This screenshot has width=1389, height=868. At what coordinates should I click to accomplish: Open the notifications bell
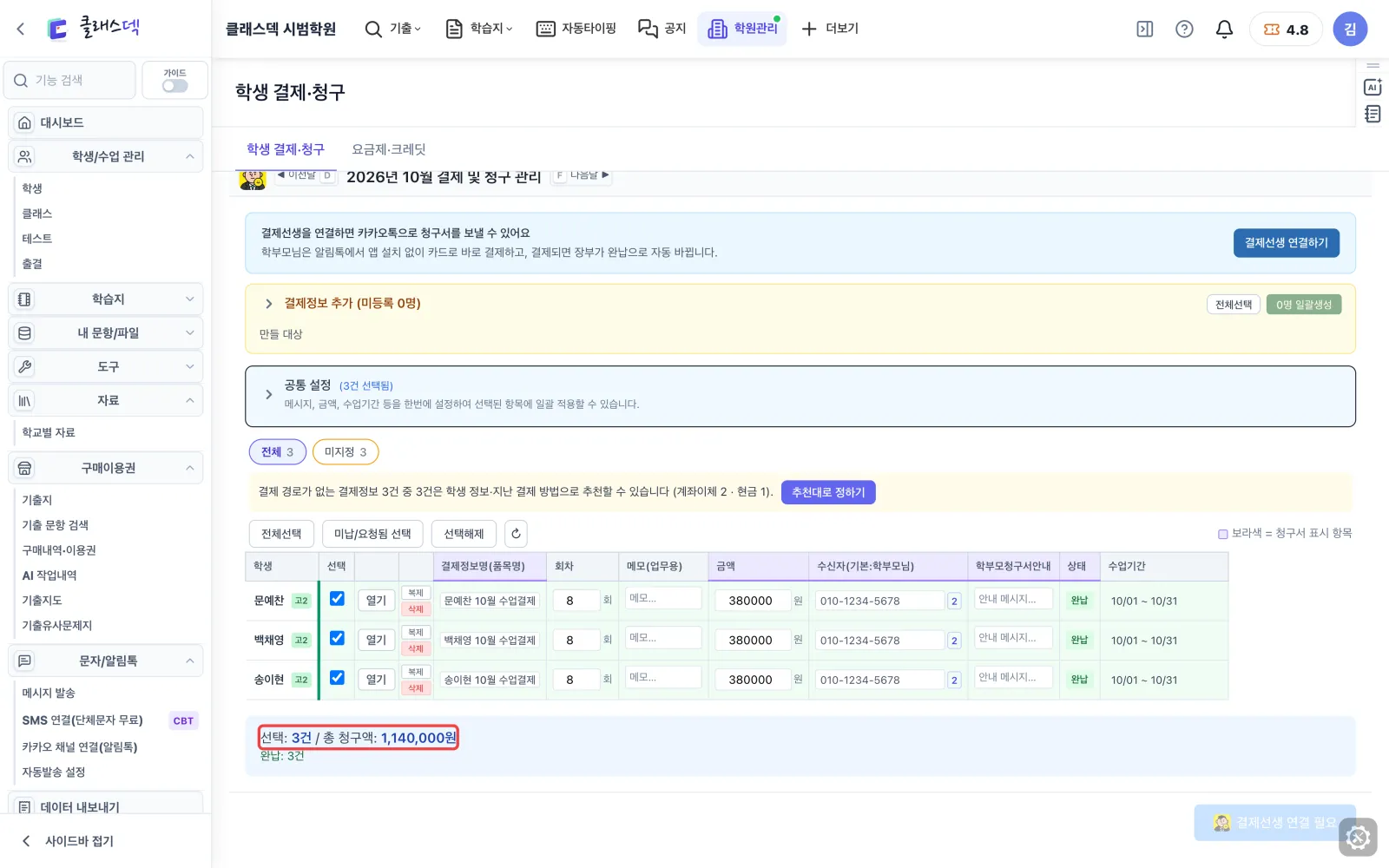1224,29
